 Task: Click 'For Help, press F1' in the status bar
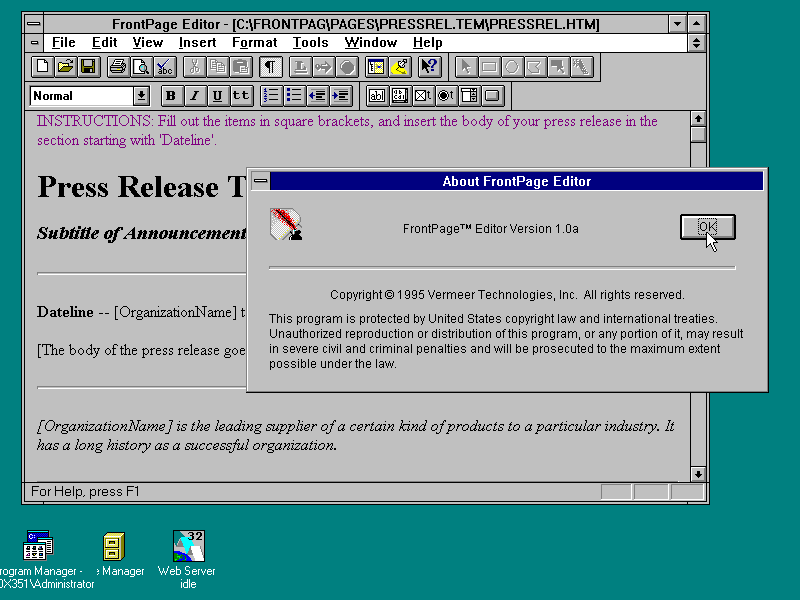point(85,491)
